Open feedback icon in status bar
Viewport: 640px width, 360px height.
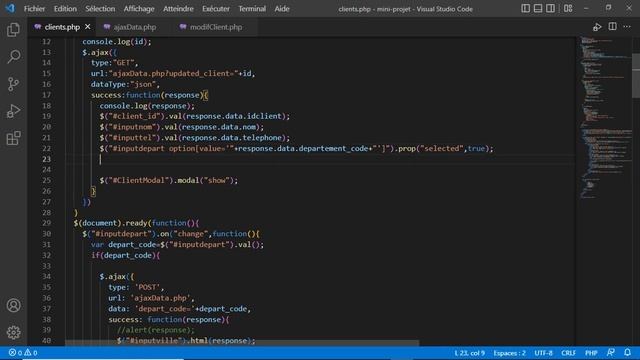(x=611, y=353)
